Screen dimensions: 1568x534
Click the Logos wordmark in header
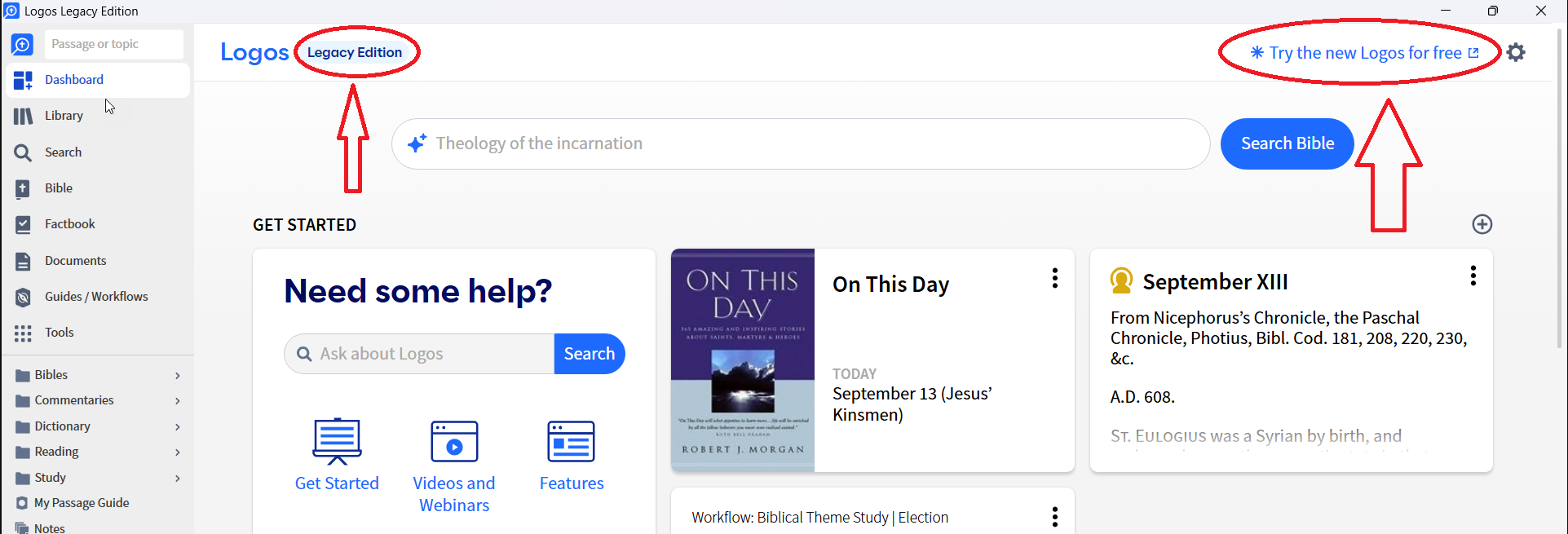pos(254,52)
